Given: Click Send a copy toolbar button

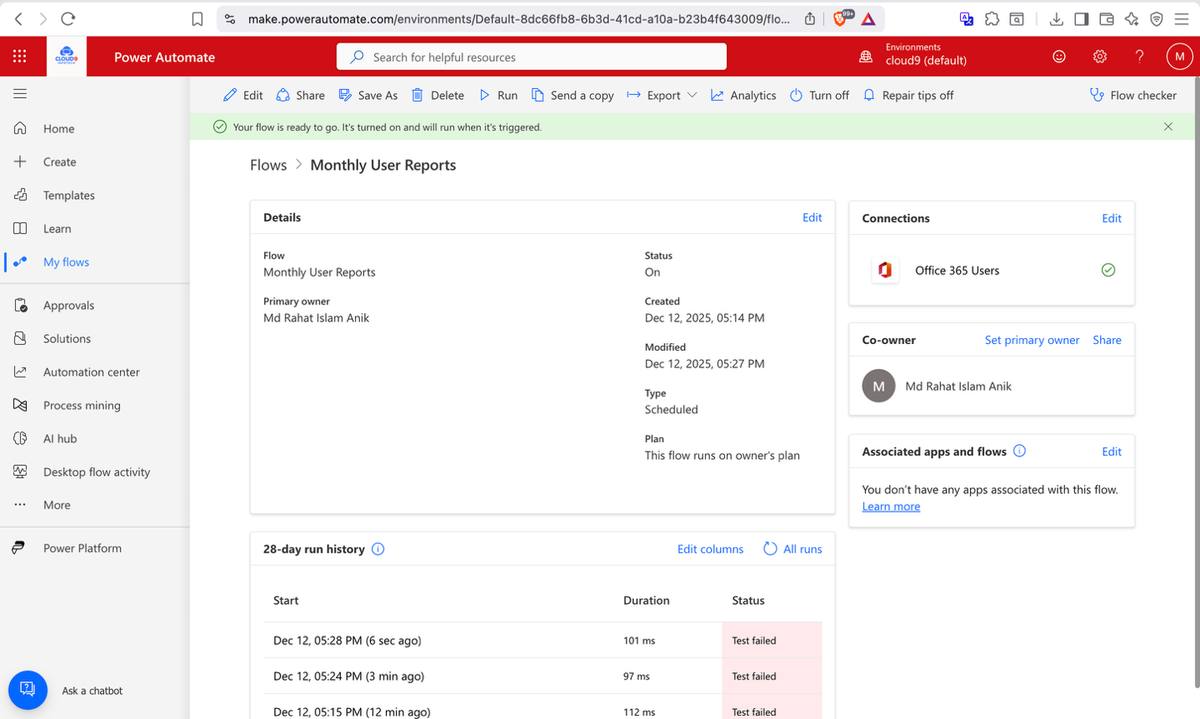Looking at the screenshot, I should pyautogui.click(x=572, y=95).
